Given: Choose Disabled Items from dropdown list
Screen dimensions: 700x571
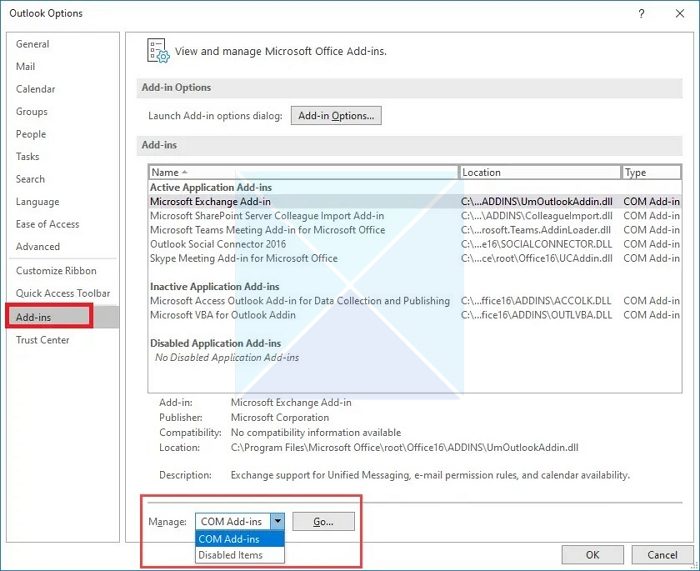Looking at the screenshot, I should (x=240, y=555).
